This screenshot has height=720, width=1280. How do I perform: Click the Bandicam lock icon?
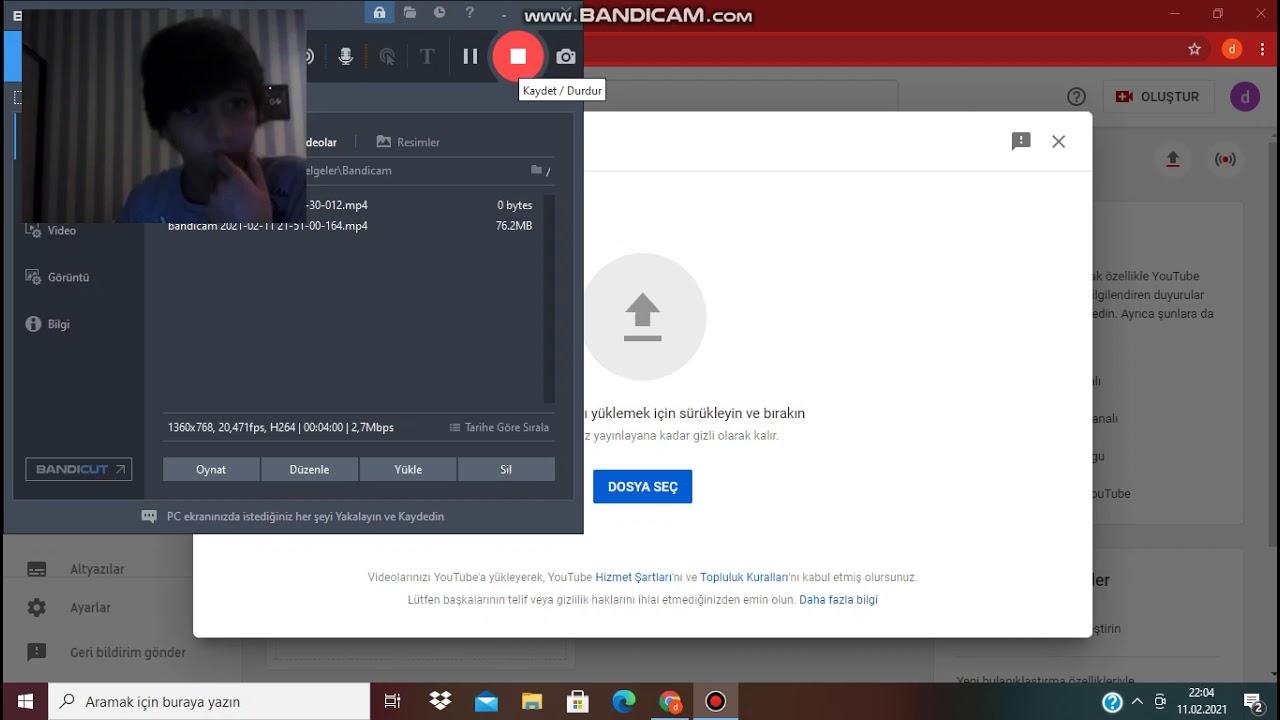tap(379, 12)
